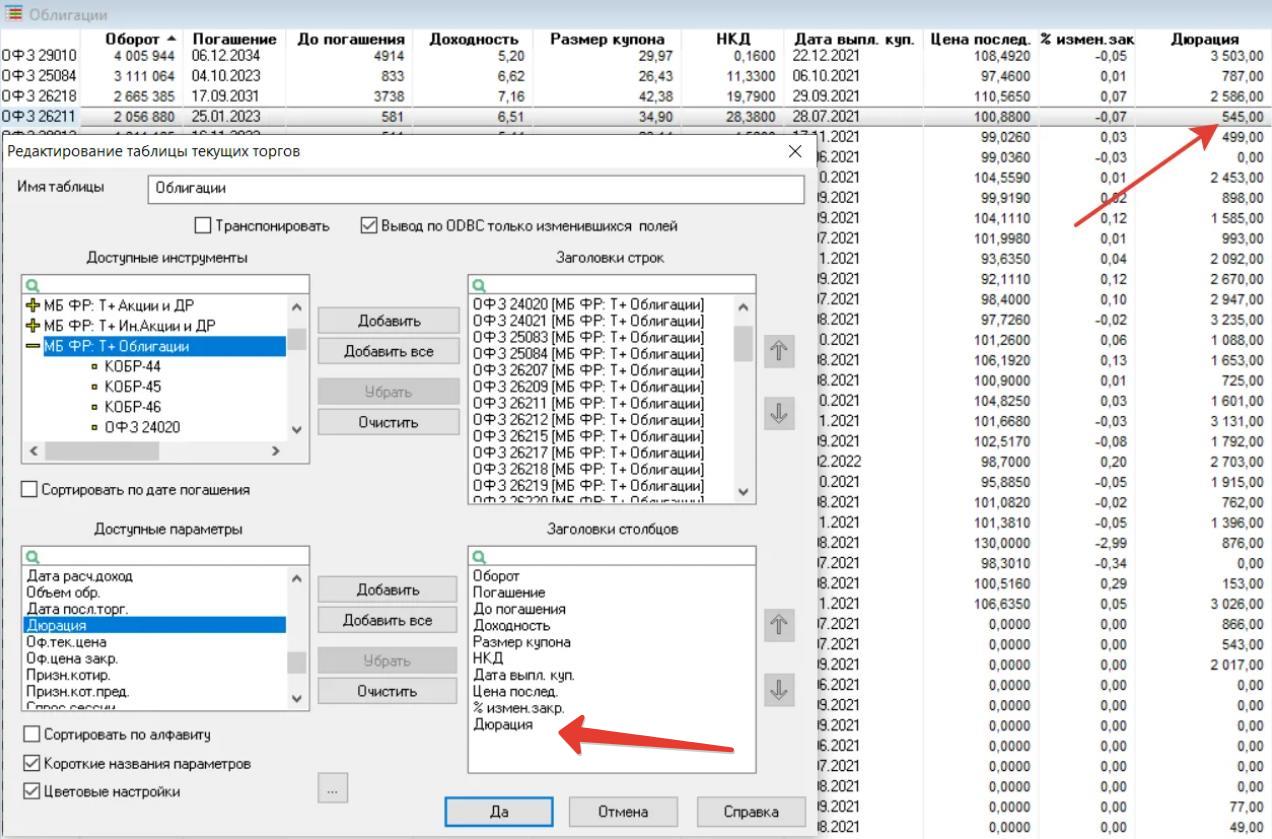The height and width of the screenshot is (839, 1272).
Task: Collapse МБ ФР: Т+ Облигации tree node
Action: pos(33,346)
